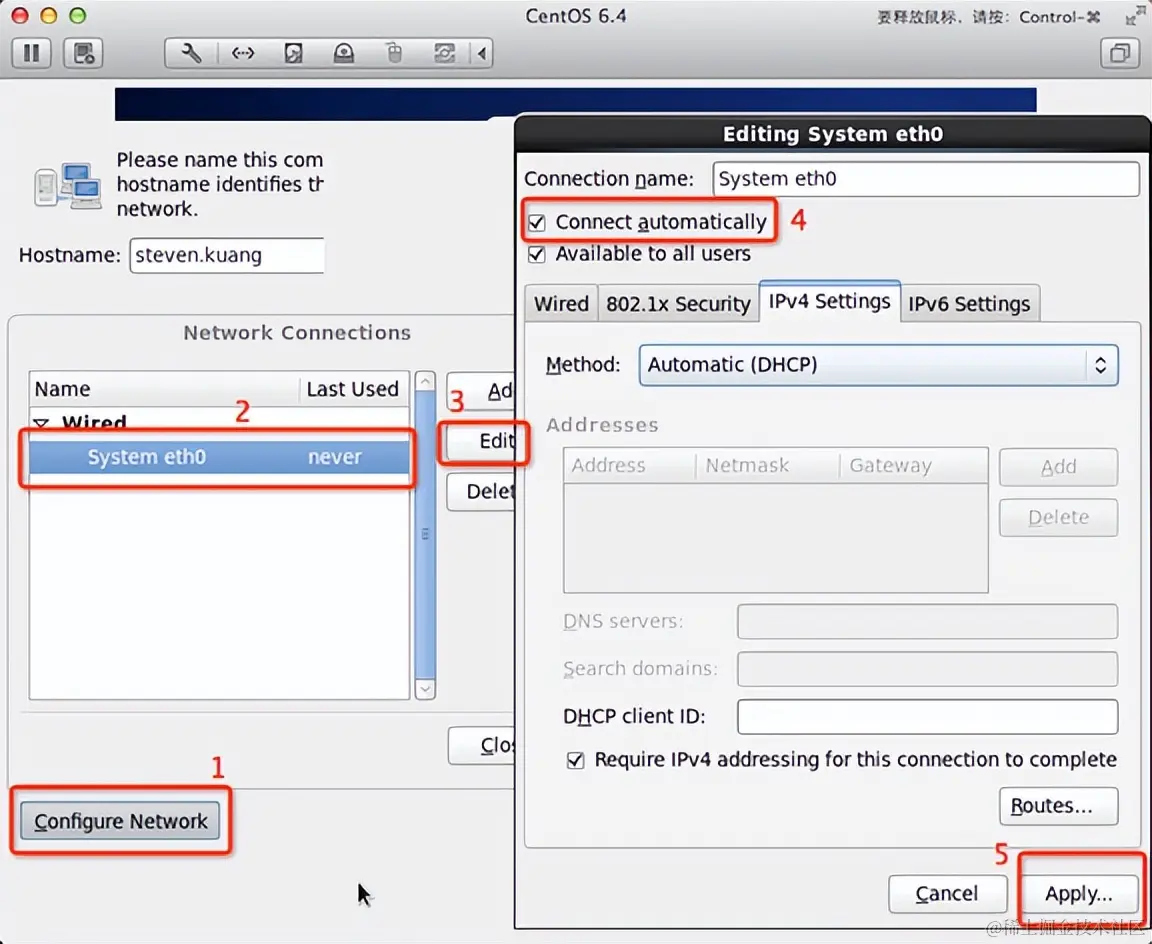Viewport: 1152px width, 944px height.
Task: Open the Routes… dialog
Action: pyautogui.click(x=1058, y=806)
